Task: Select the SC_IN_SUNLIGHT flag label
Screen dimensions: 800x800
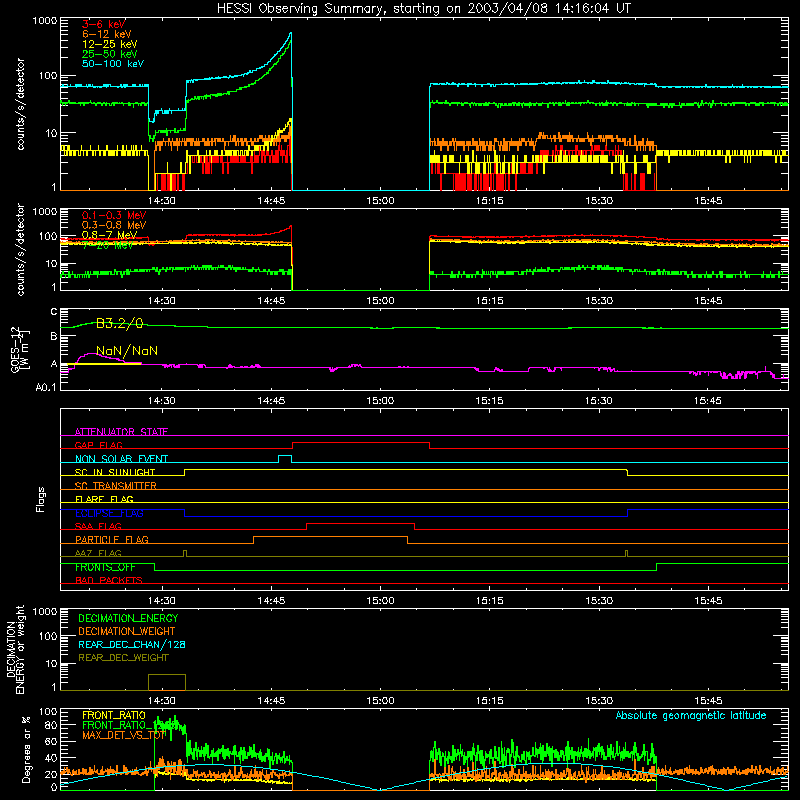Action: tap(115, 472)
